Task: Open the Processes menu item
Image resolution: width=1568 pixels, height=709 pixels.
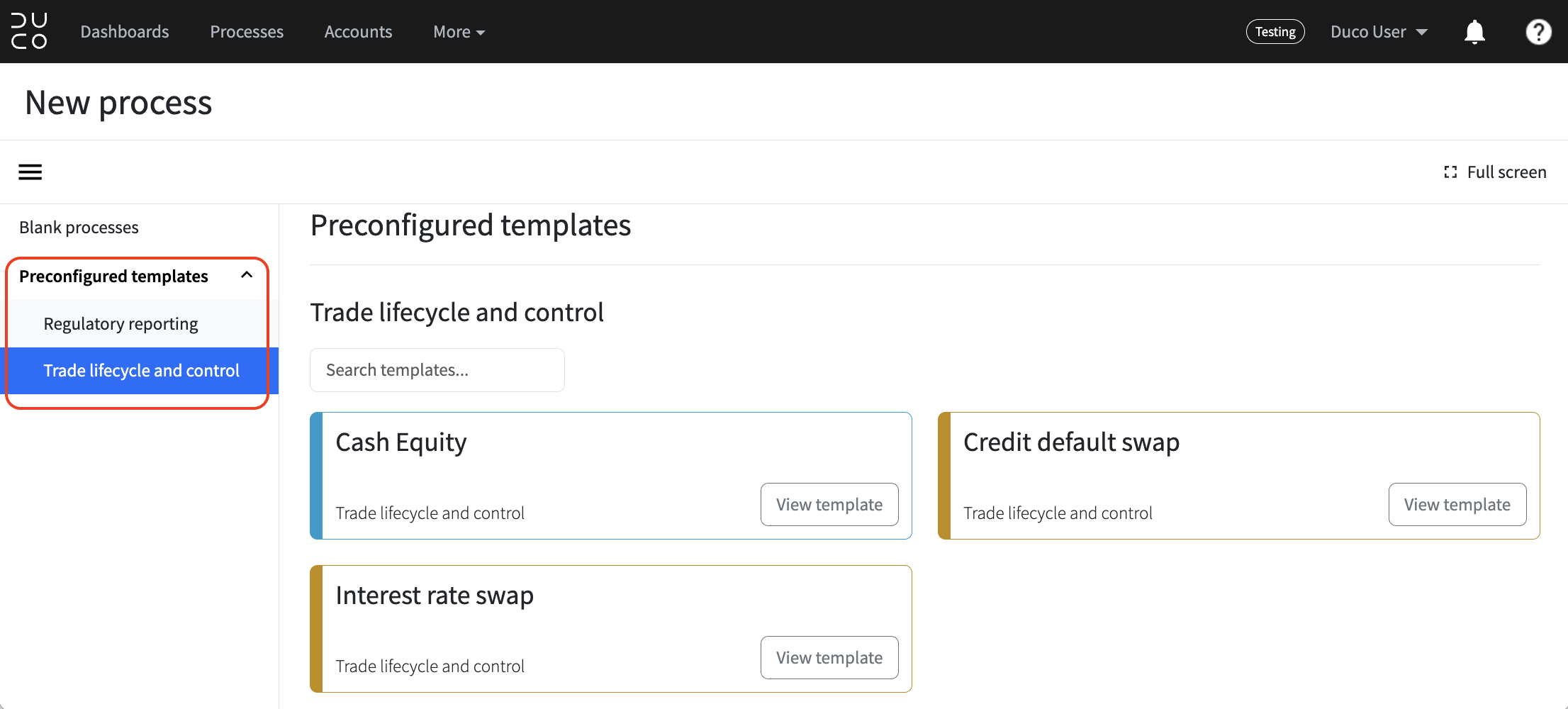Action: (x=247, y=32)
